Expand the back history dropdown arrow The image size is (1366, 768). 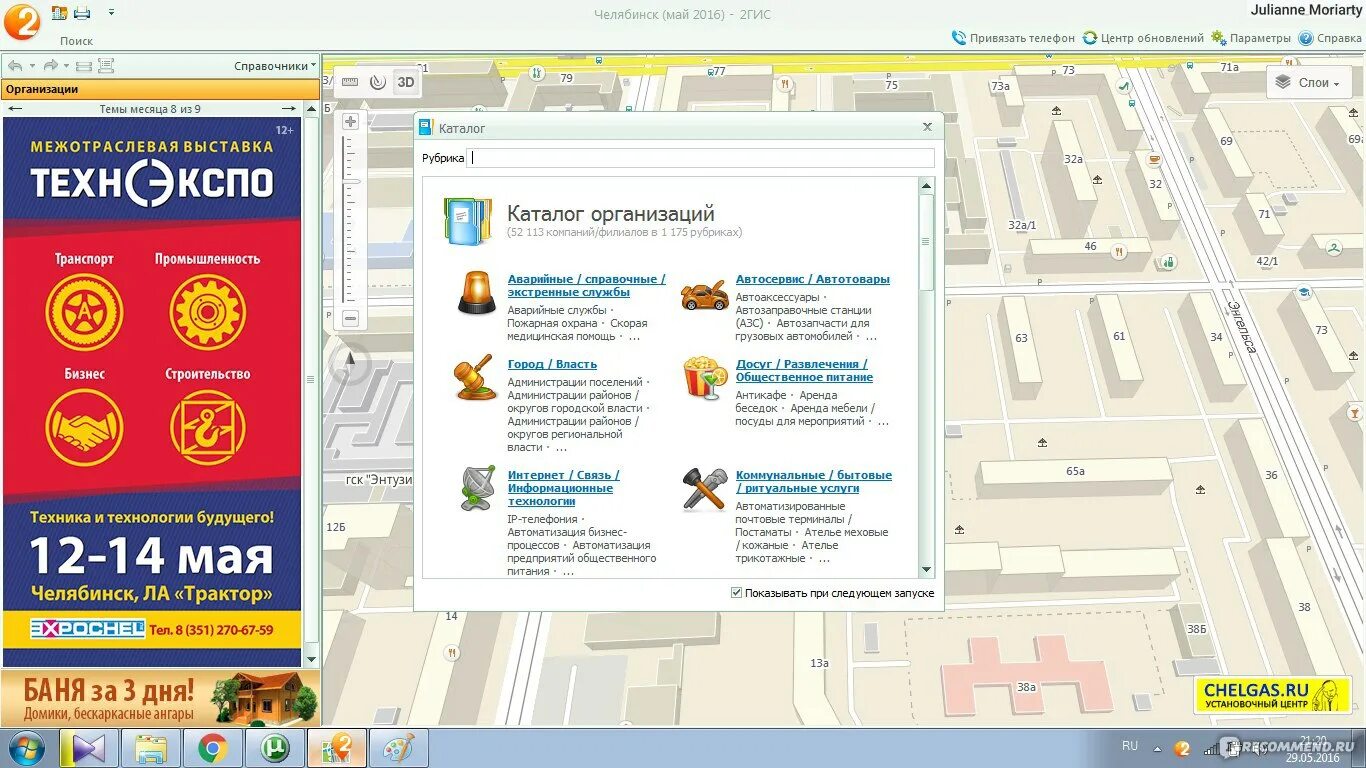(x=31, y=66)
